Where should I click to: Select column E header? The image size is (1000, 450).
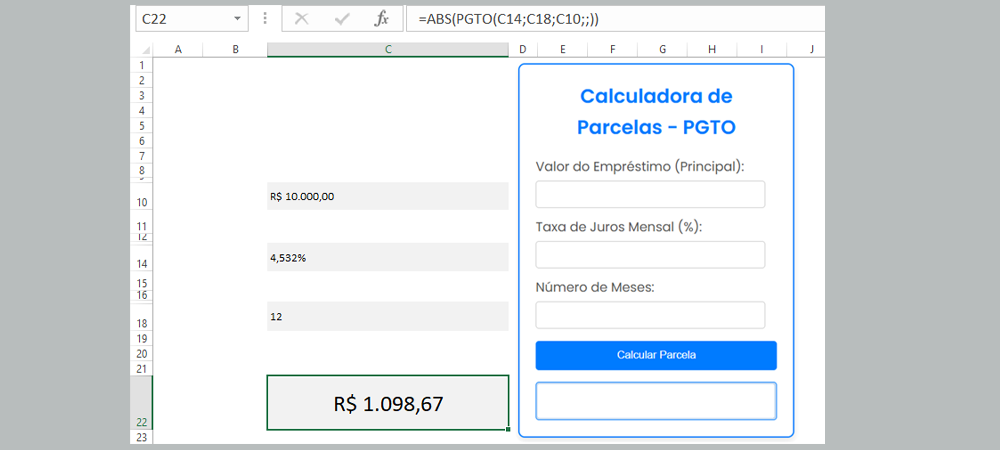[562, 50]
